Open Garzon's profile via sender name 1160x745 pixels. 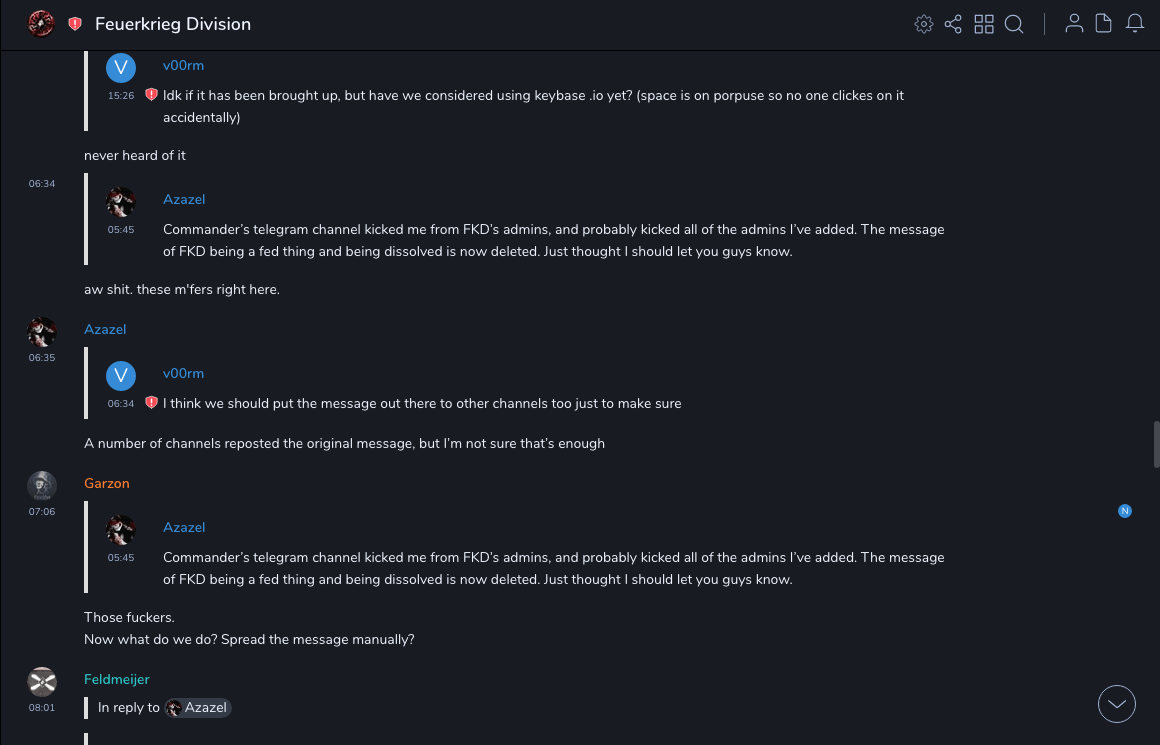(107, 483)
